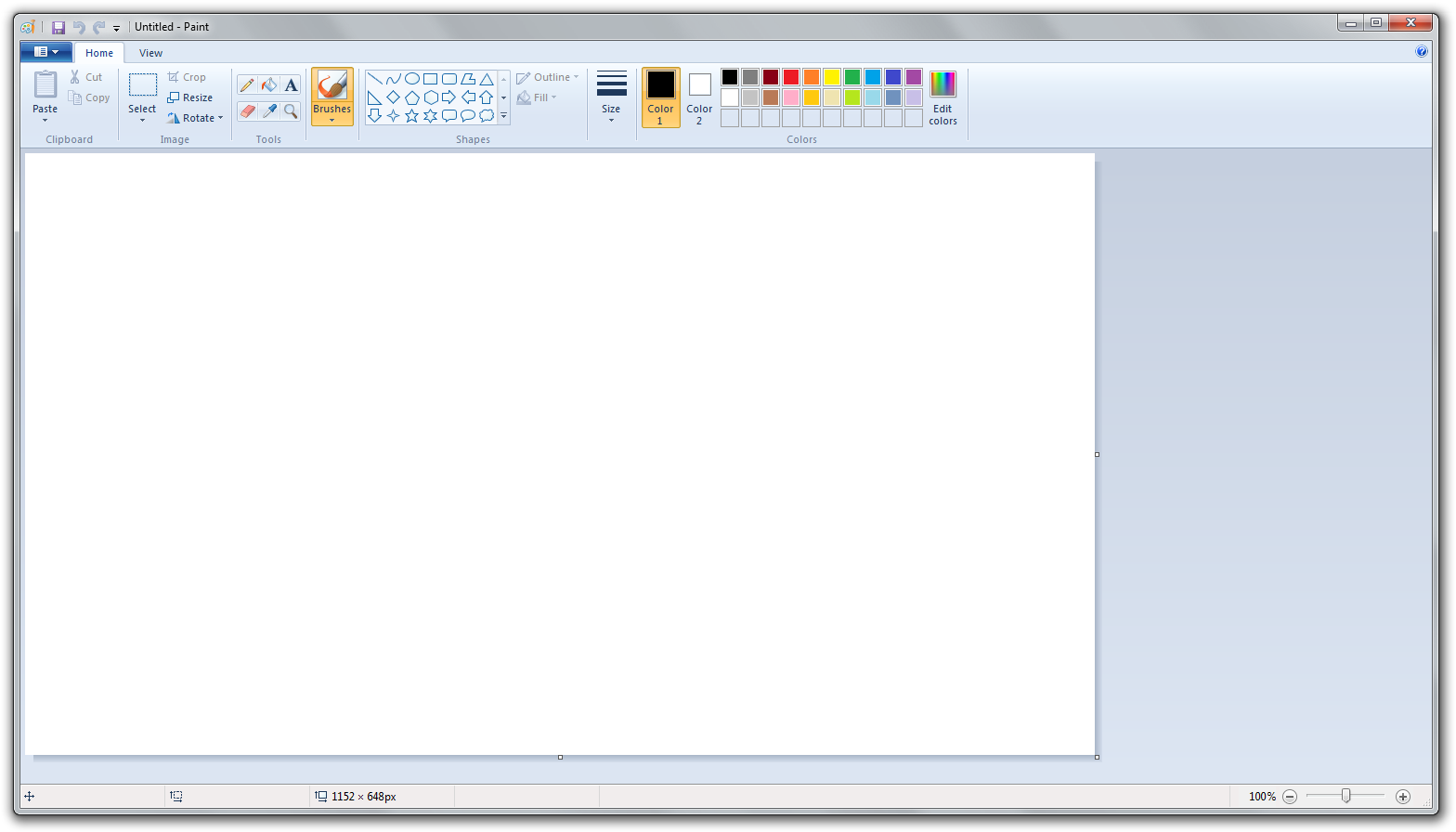
Task: Select the Rounded rectangular callout shape
Action: pos(448,116)
